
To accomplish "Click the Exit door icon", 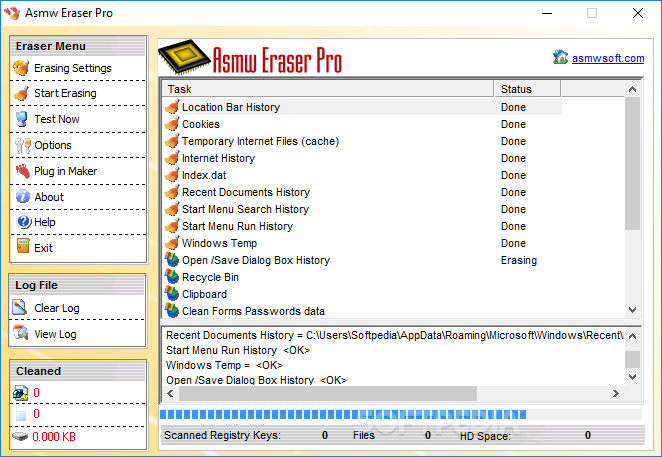I will coord(23,246).
